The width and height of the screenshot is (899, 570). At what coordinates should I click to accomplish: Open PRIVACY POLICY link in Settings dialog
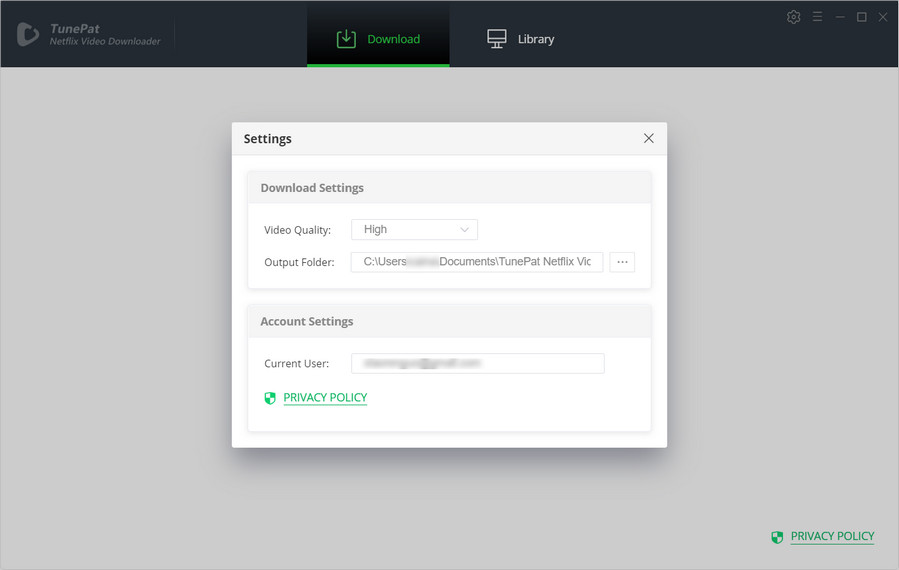(325, 397)
